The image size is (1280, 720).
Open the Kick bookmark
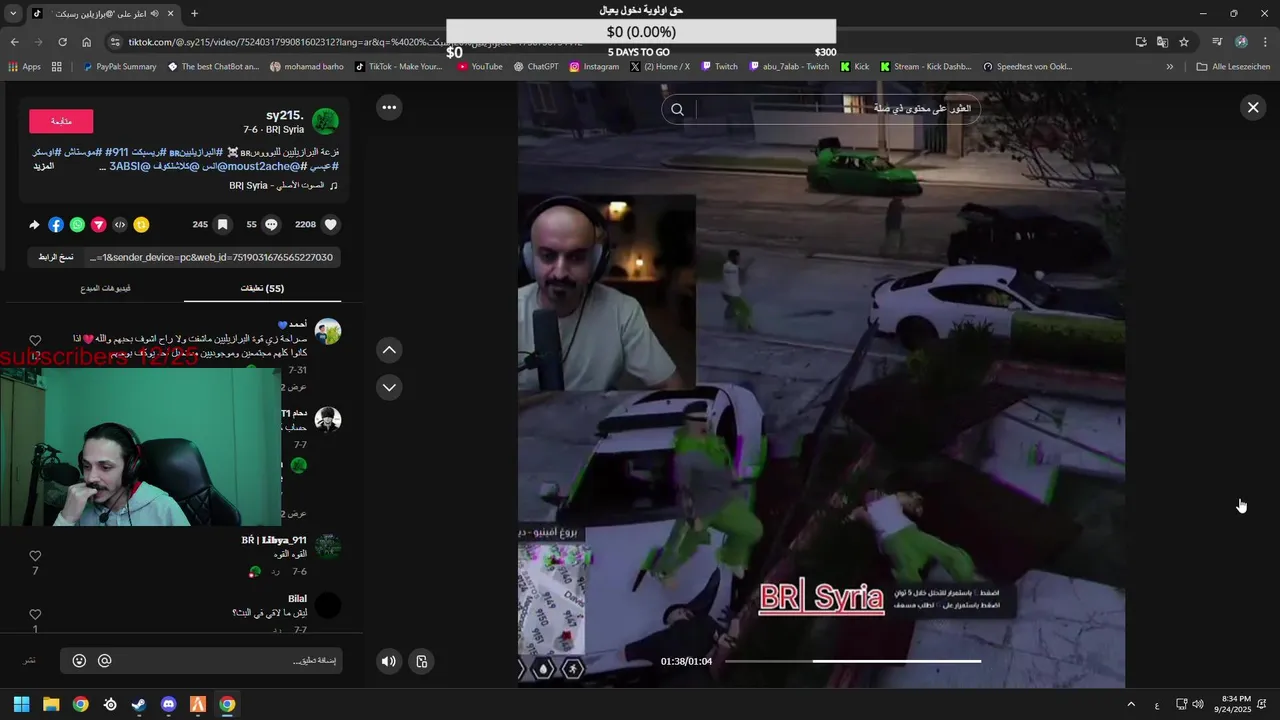(854, 67)
